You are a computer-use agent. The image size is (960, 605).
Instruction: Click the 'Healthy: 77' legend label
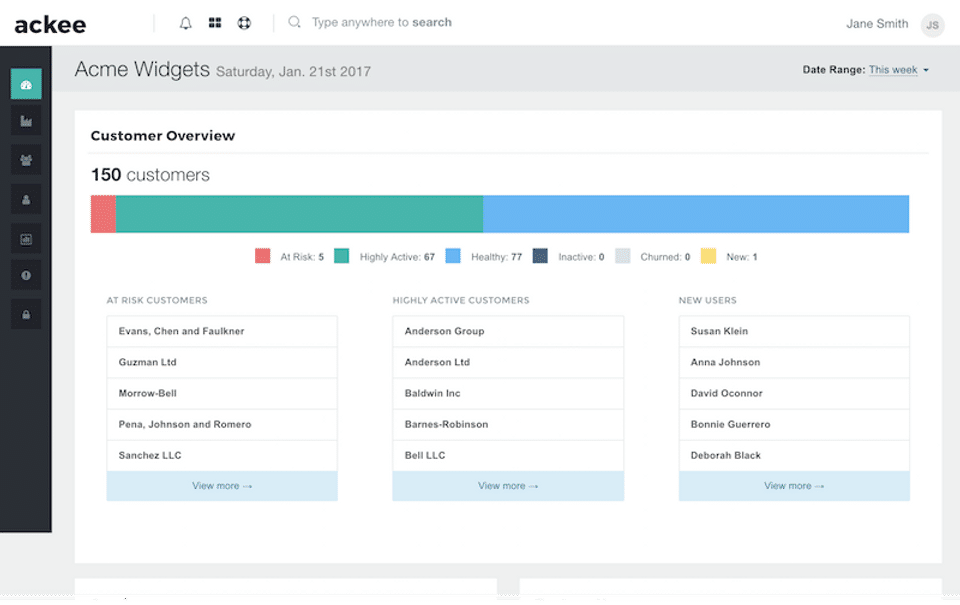tap(497, 257)
